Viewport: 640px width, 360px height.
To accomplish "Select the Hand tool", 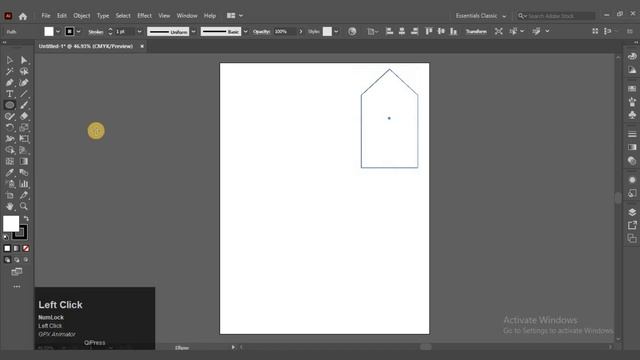I will (9, 207).
